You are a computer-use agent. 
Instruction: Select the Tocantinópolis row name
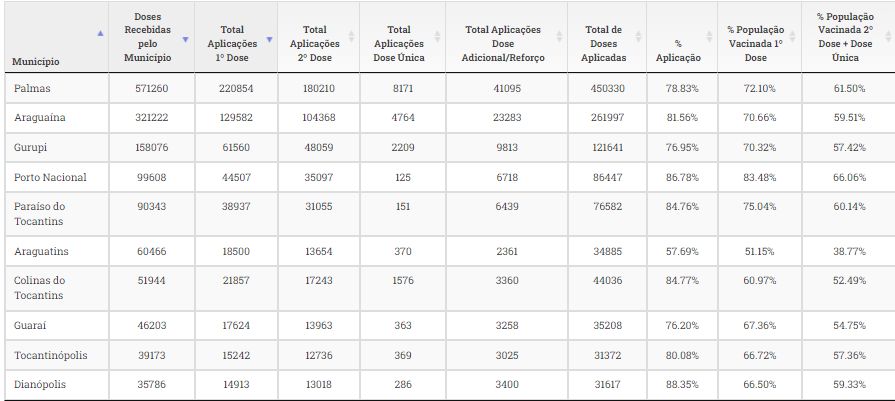tap(52, 354)
